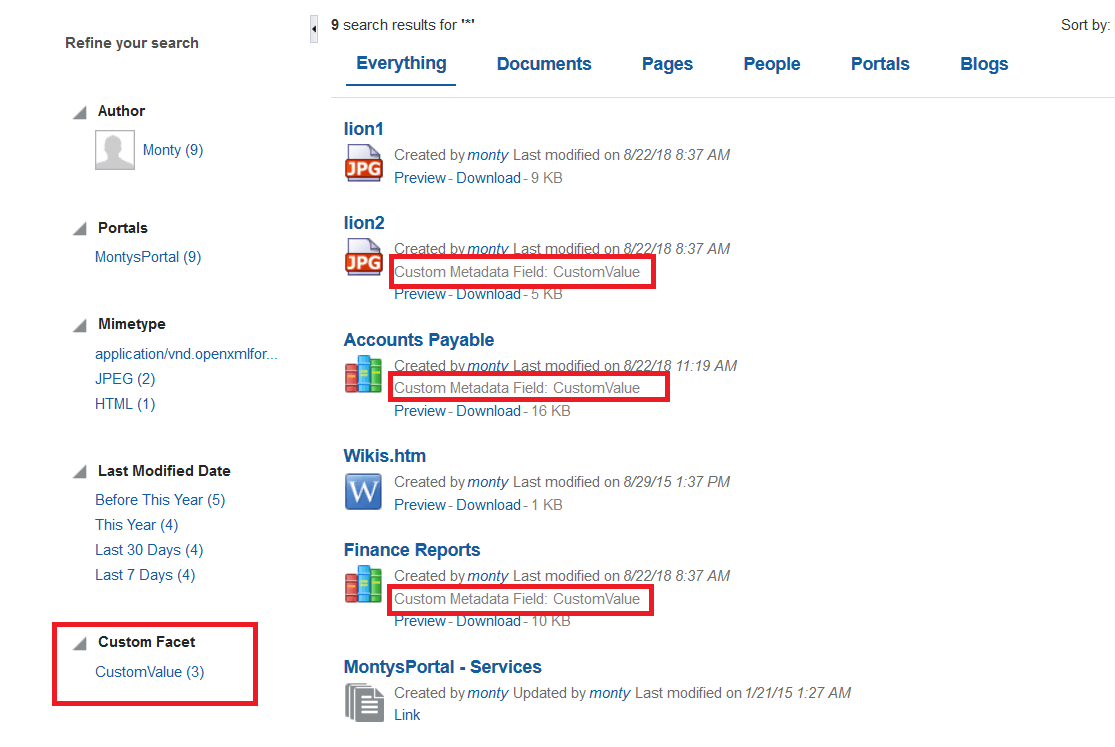Filter by JPEG mimetype
Screen dimensions: 1115x747
click(x=124, y=378)
